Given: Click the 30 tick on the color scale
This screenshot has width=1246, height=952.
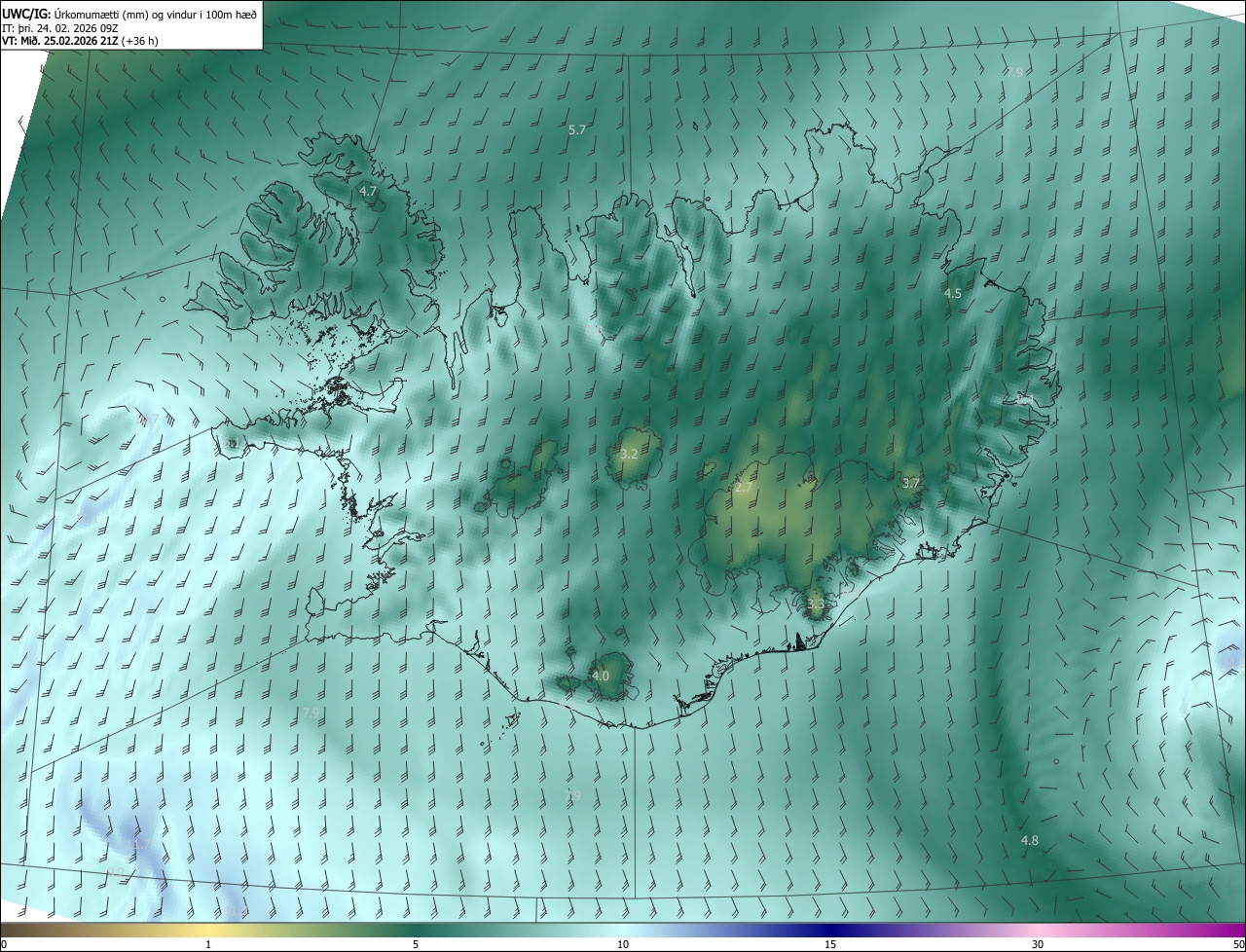Looking at the screenshot, I should 1038,945.
